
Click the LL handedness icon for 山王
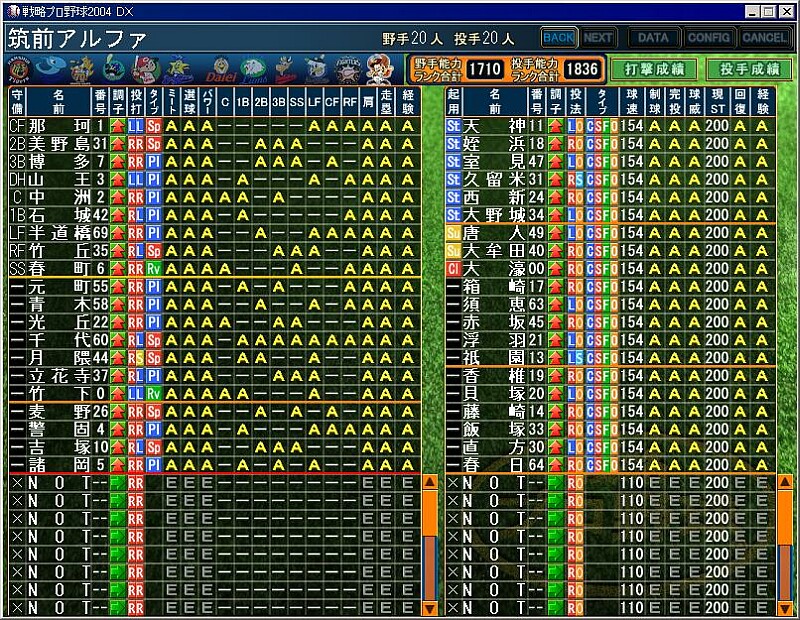pos(136,180)
